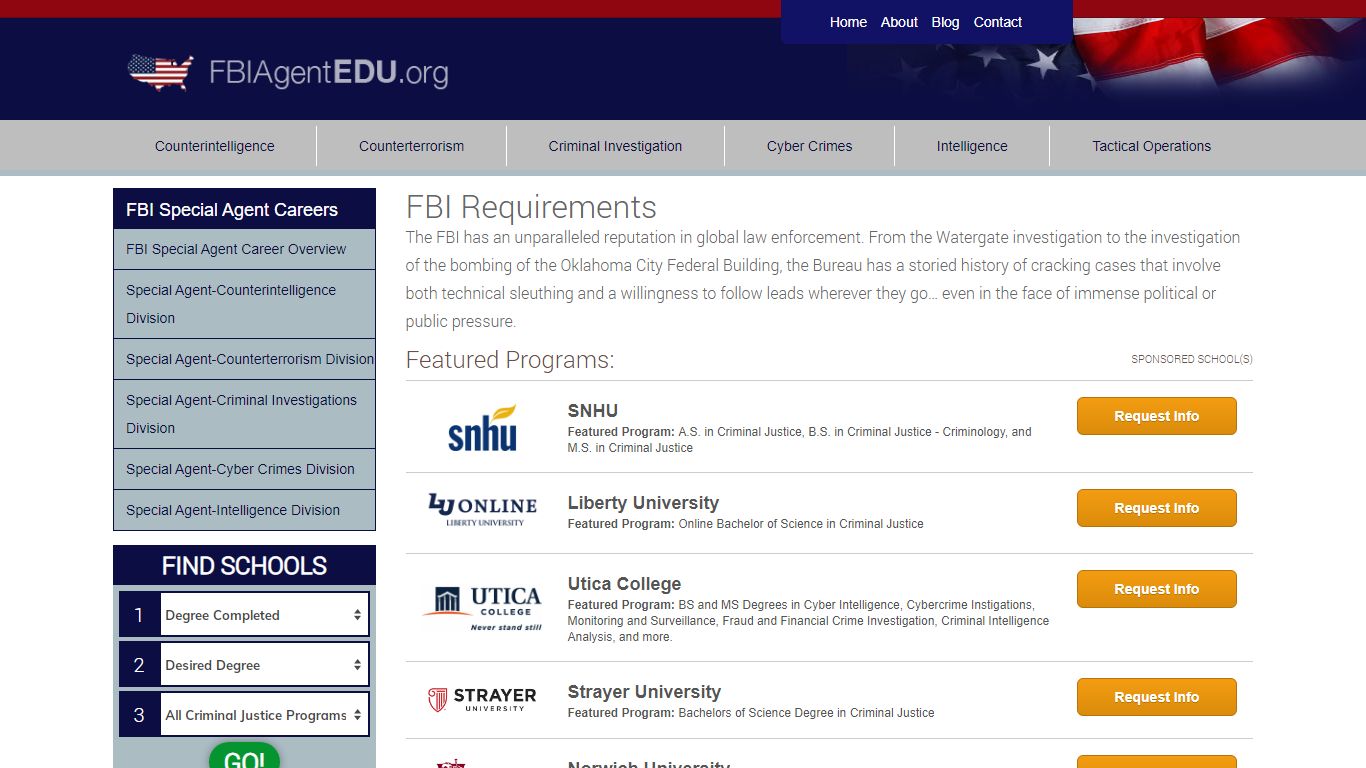
Task: Open the Contact page
Action: coord(998,22)
